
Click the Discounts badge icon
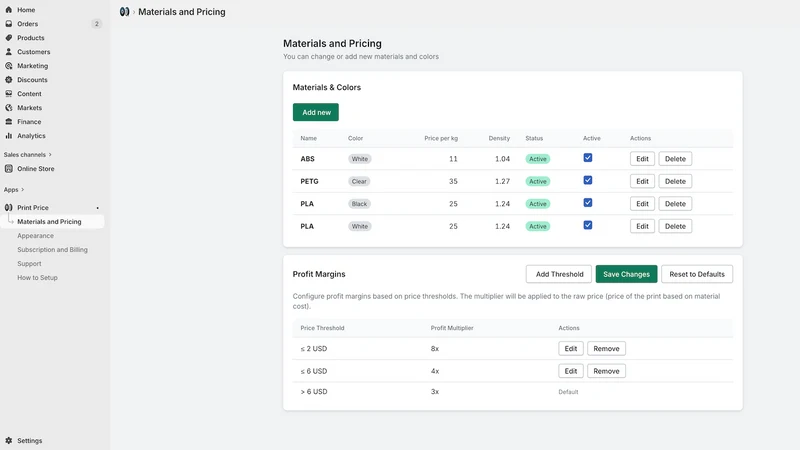pos(9,80)
